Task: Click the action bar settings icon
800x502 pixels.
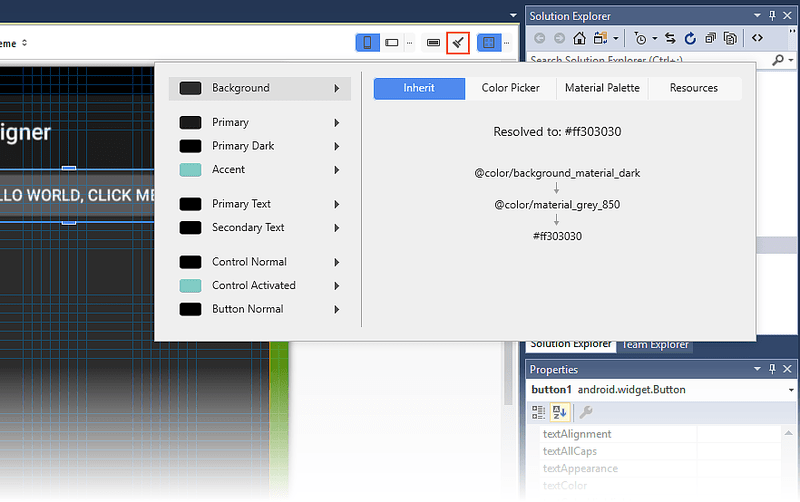Action: click(x=433, y=43)
